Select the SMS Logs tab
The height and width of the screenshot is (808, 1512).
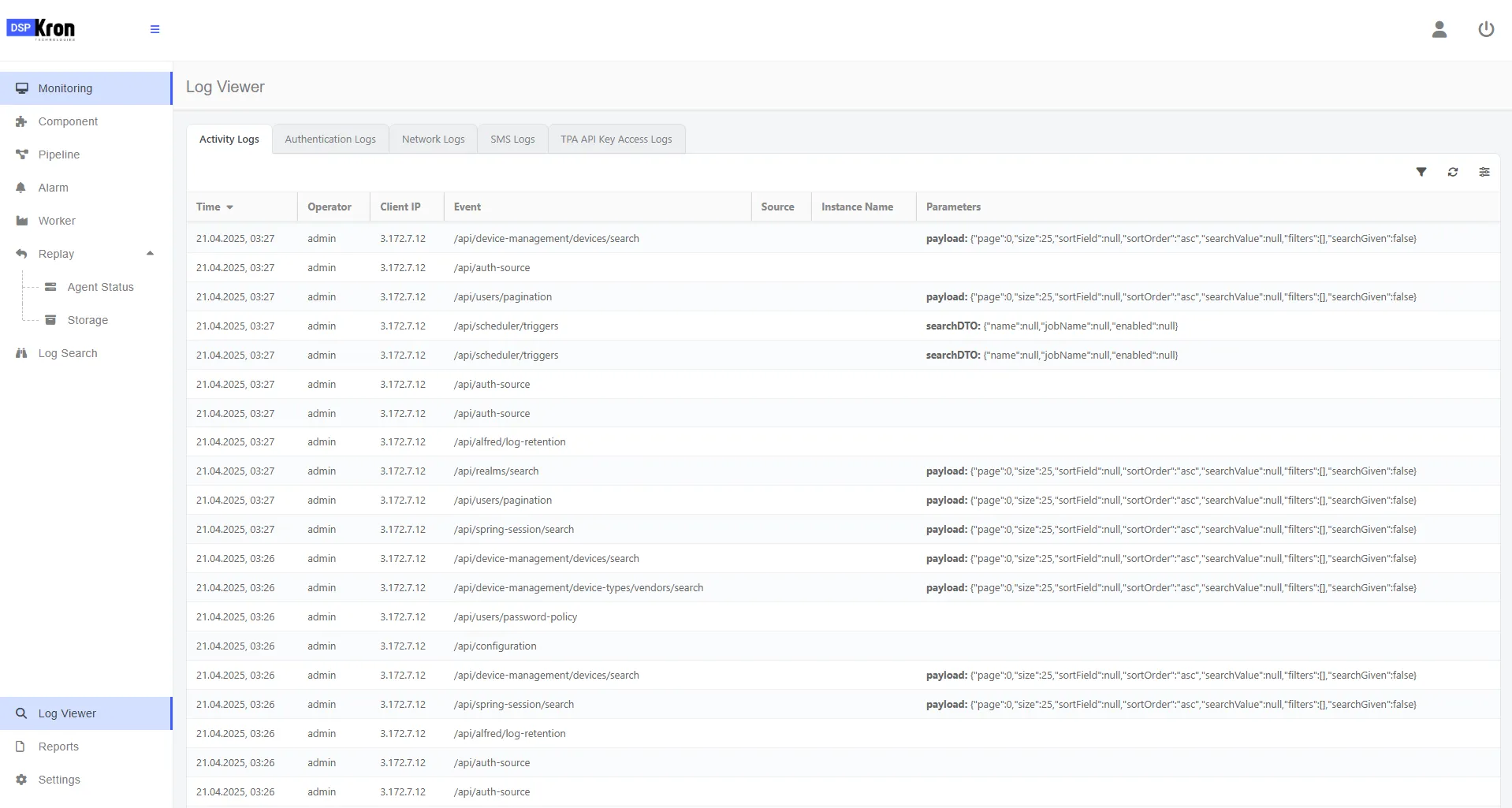coord(512,140)
